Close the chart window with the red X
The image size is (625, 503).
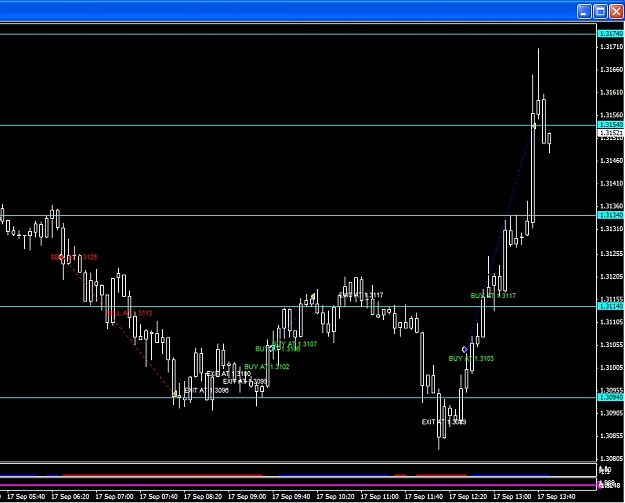pyautogui.click(x=616, y=11)
